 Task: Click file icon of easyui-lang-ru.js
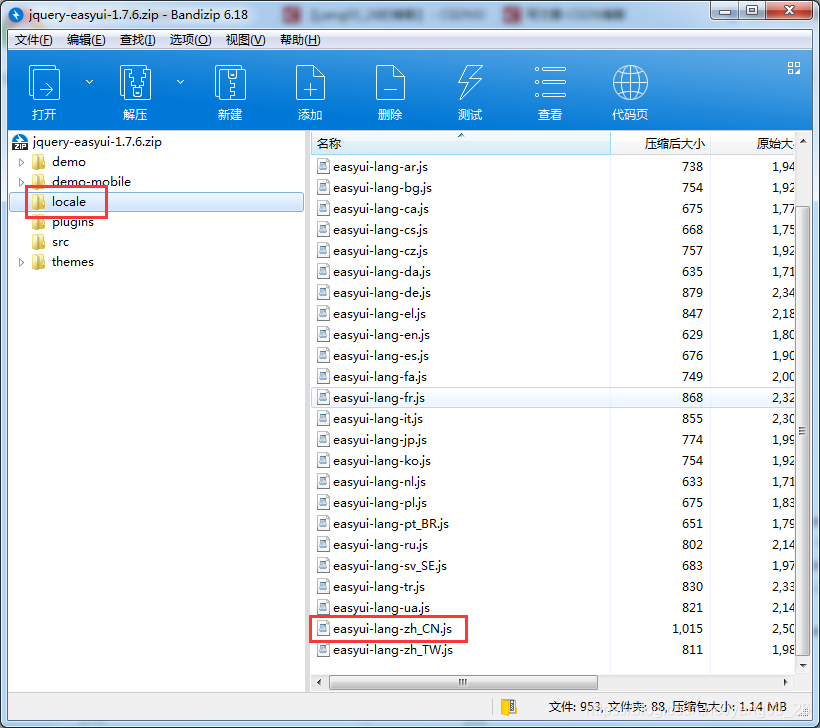pos(323,545)
